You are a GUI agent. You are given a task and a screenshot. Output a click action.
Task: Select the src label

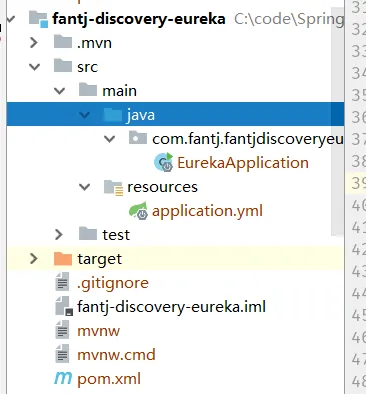click(x=88, y=67)
